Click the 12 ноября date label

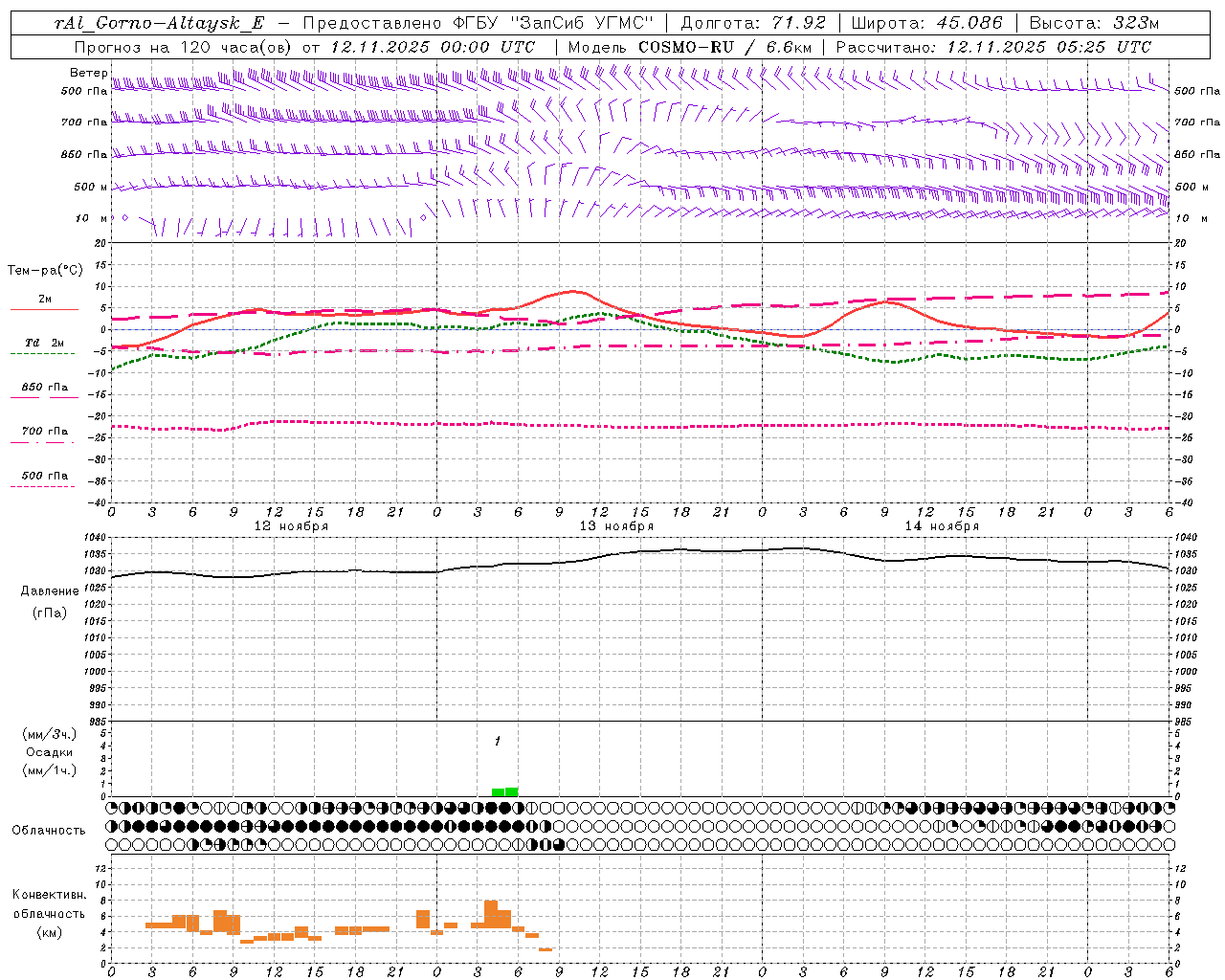pos(290,526)
